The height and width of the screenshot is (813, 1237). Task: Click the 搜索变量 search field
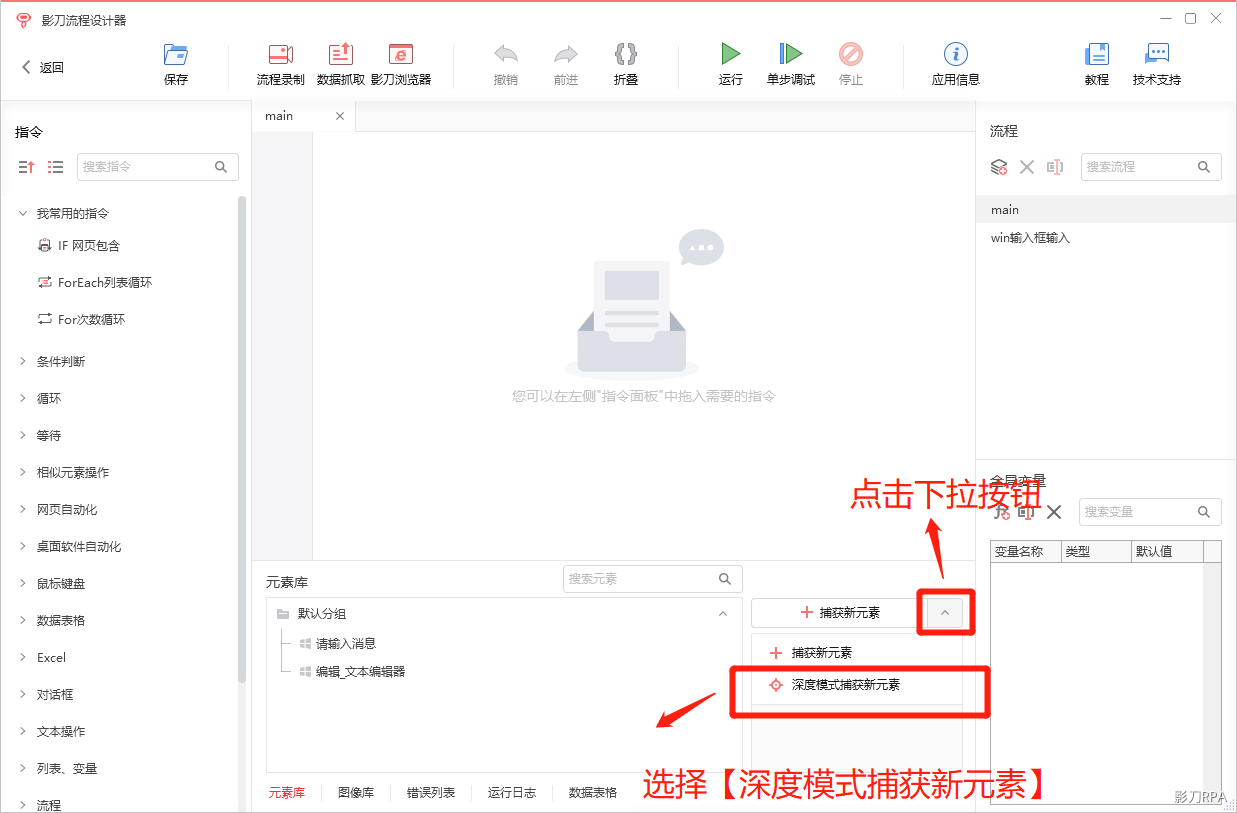pos(1150,512)
